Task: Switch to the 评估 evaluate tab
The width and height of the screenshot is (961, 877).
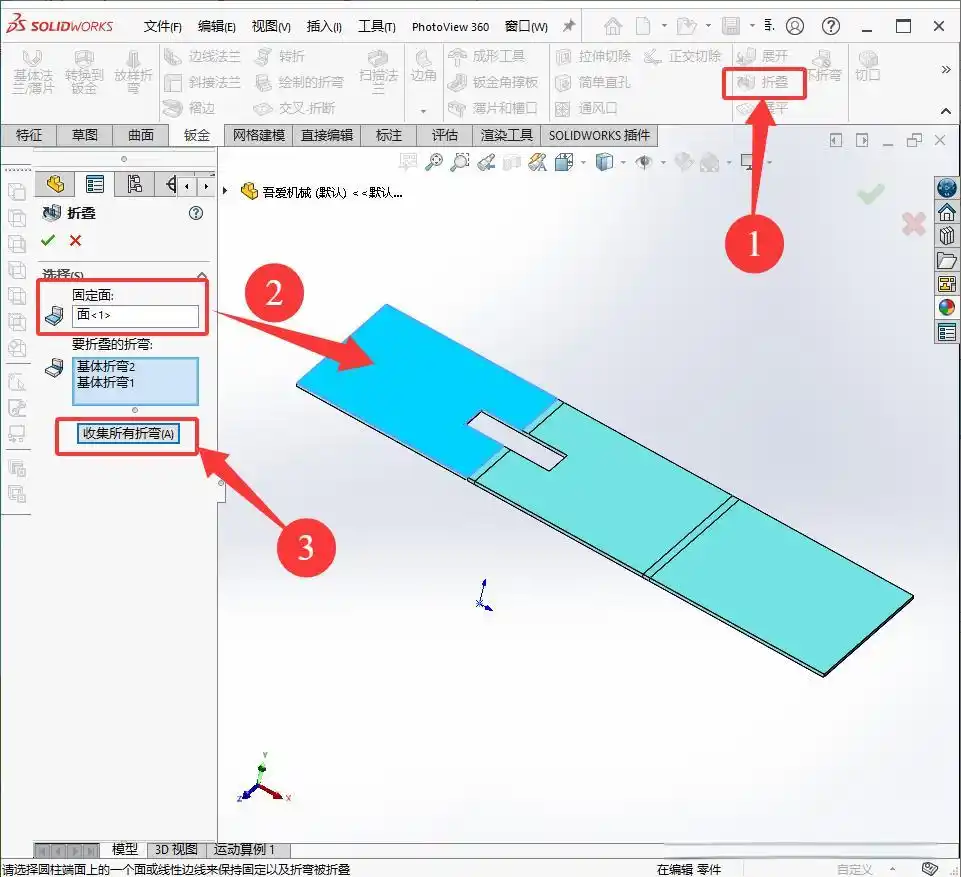Action: coord(444,135)
